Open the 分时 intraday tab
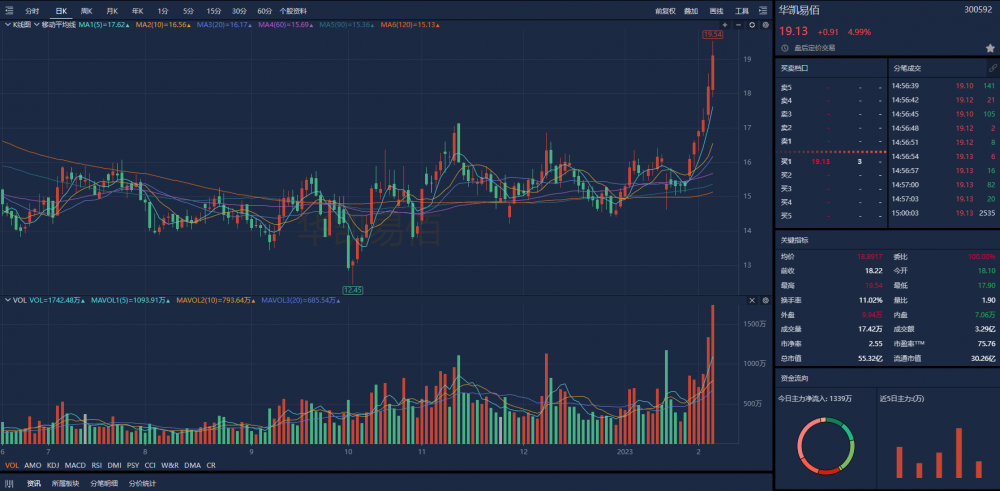The height and width of the screenshot is (491, 1000). pyautogui.click(x=32, y=10)
